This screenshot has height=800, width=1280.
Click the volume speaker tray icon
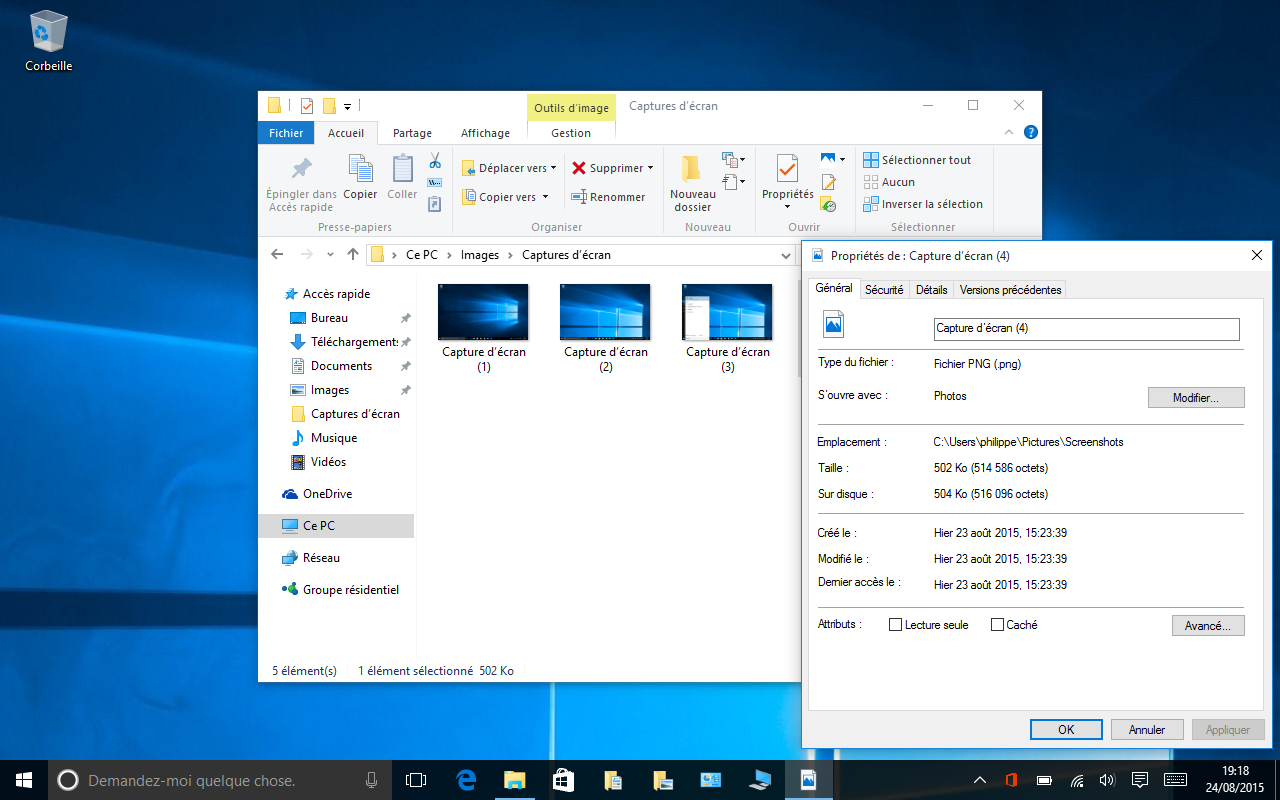point(1107,780)
